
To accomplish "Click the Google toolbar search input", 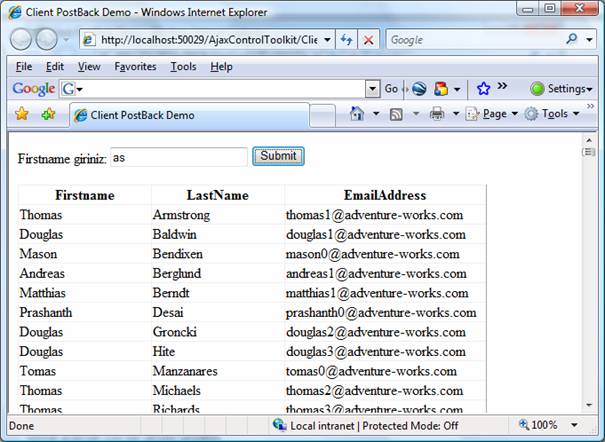I will pos(224,89).
